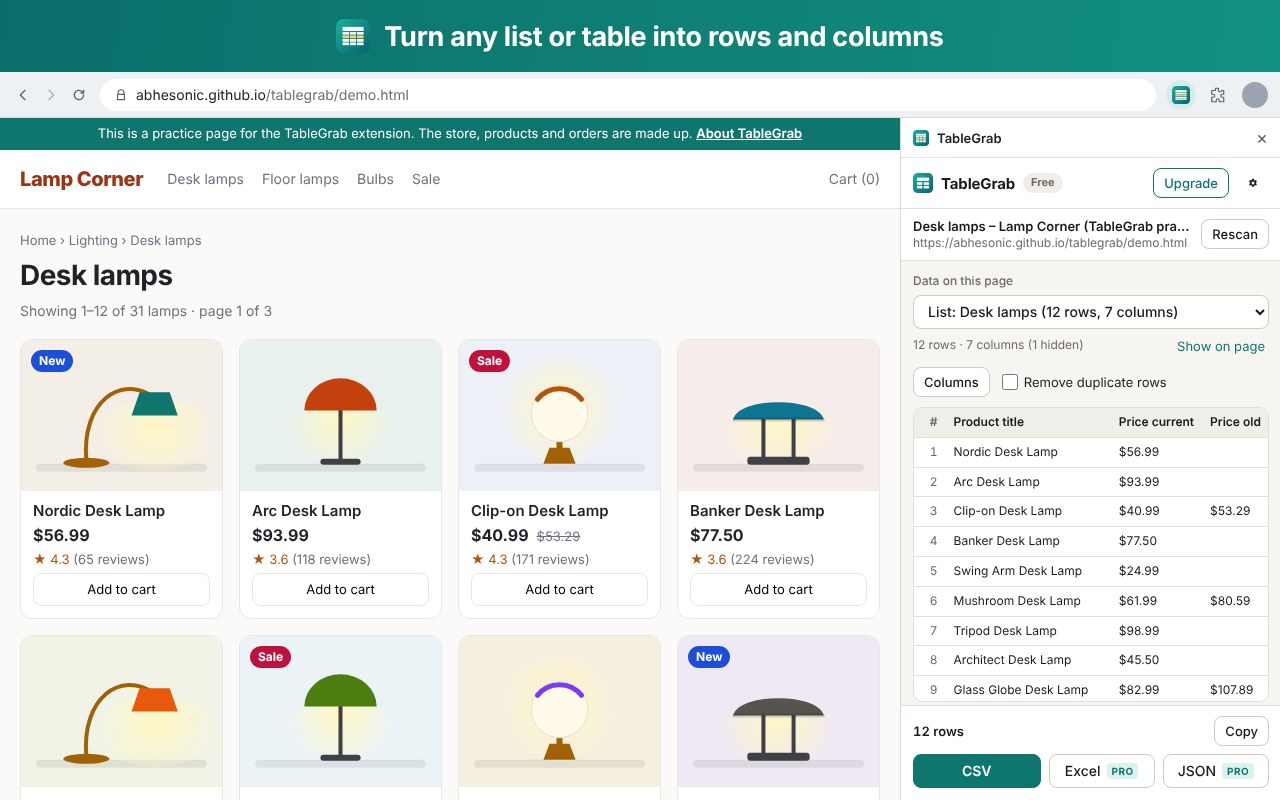The width and height of the screenshot is (1280, 800).
Task: Open Sale nav item
Action: 426,179
